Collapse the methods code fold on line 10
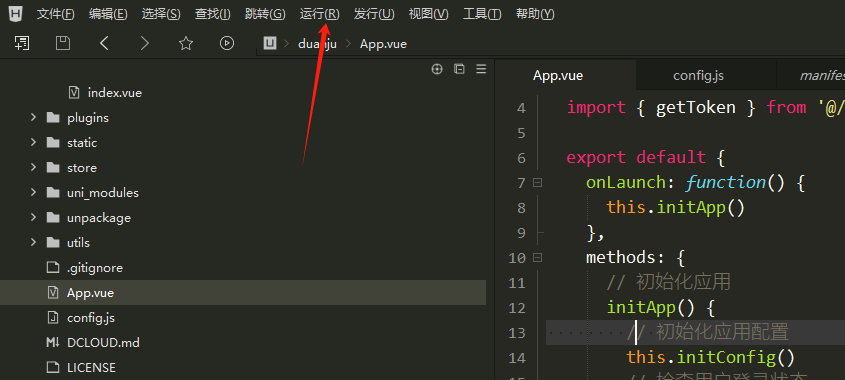 (x=537, y=258)
